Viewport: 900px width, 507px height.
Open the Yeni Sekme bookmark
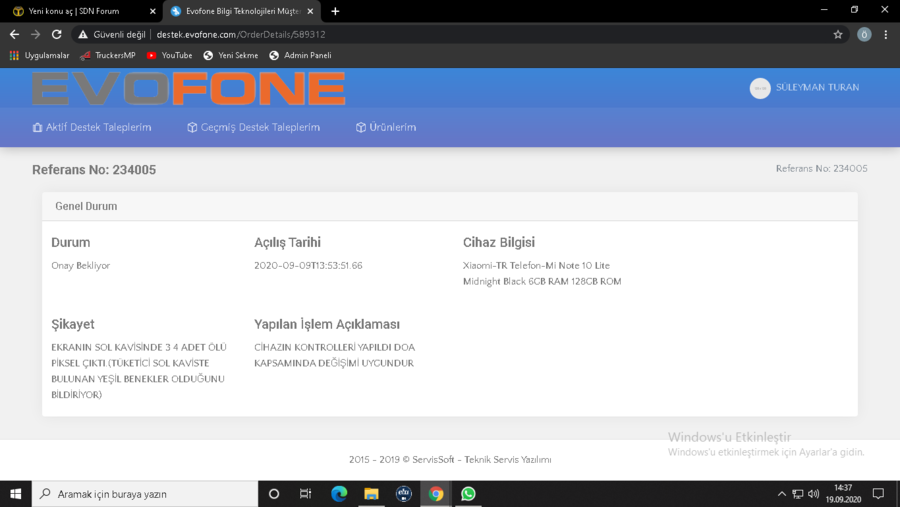[231, 55]
